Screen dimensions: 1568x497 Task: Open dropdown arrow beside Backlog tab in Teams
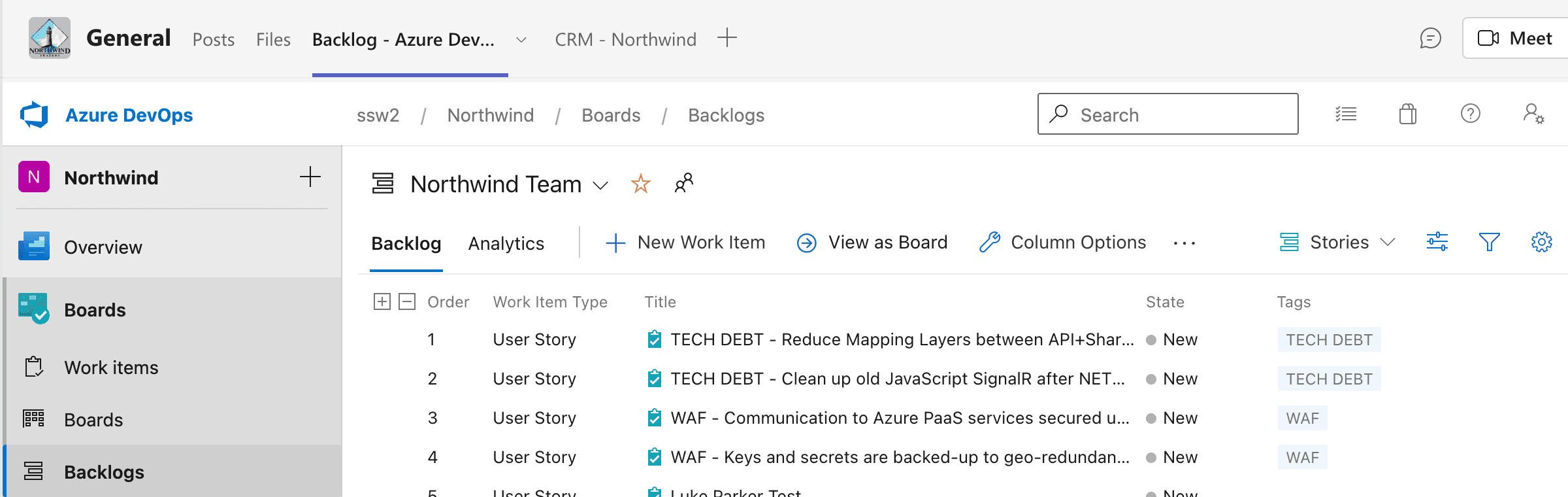521,40
